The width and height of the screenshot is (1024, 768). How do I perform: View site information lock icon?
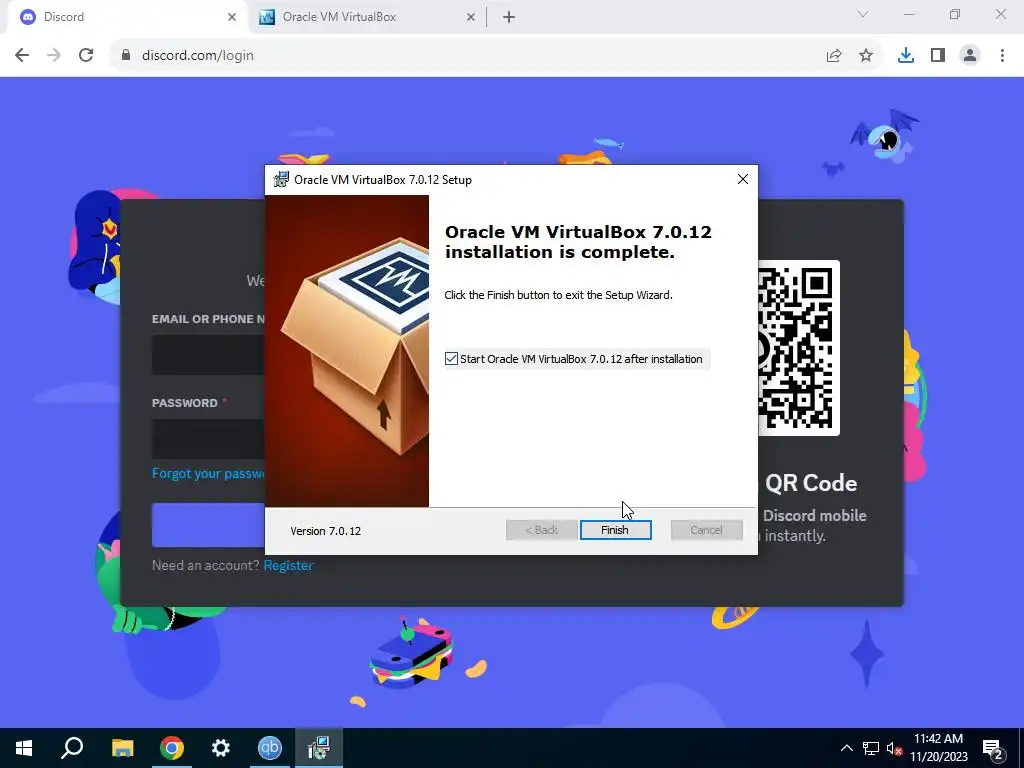[126, 55]
